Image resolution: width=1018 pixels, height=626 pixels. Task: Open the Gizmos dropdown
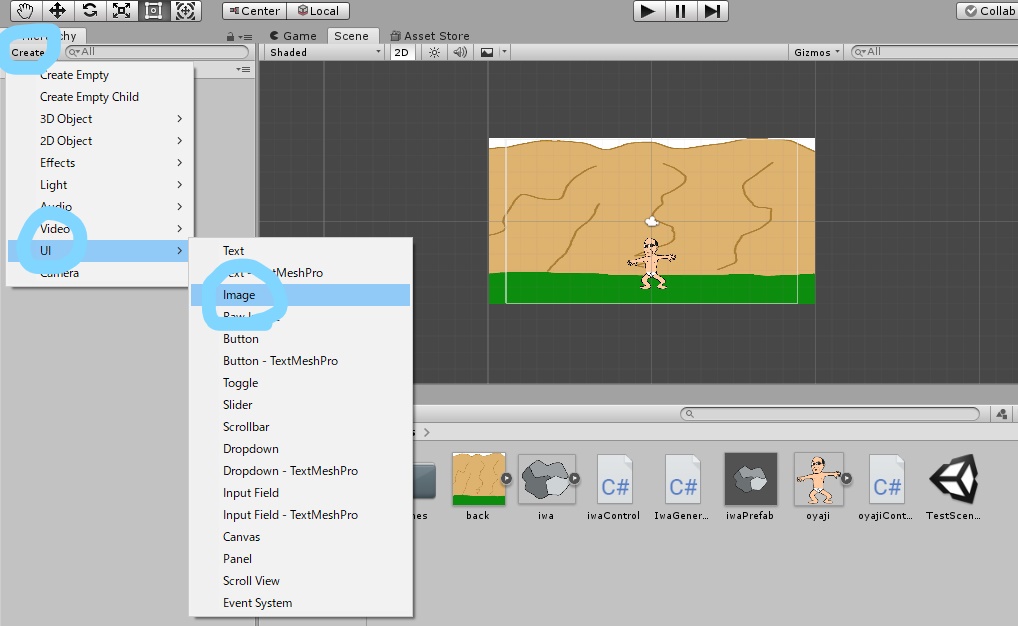tap(817, 52)
